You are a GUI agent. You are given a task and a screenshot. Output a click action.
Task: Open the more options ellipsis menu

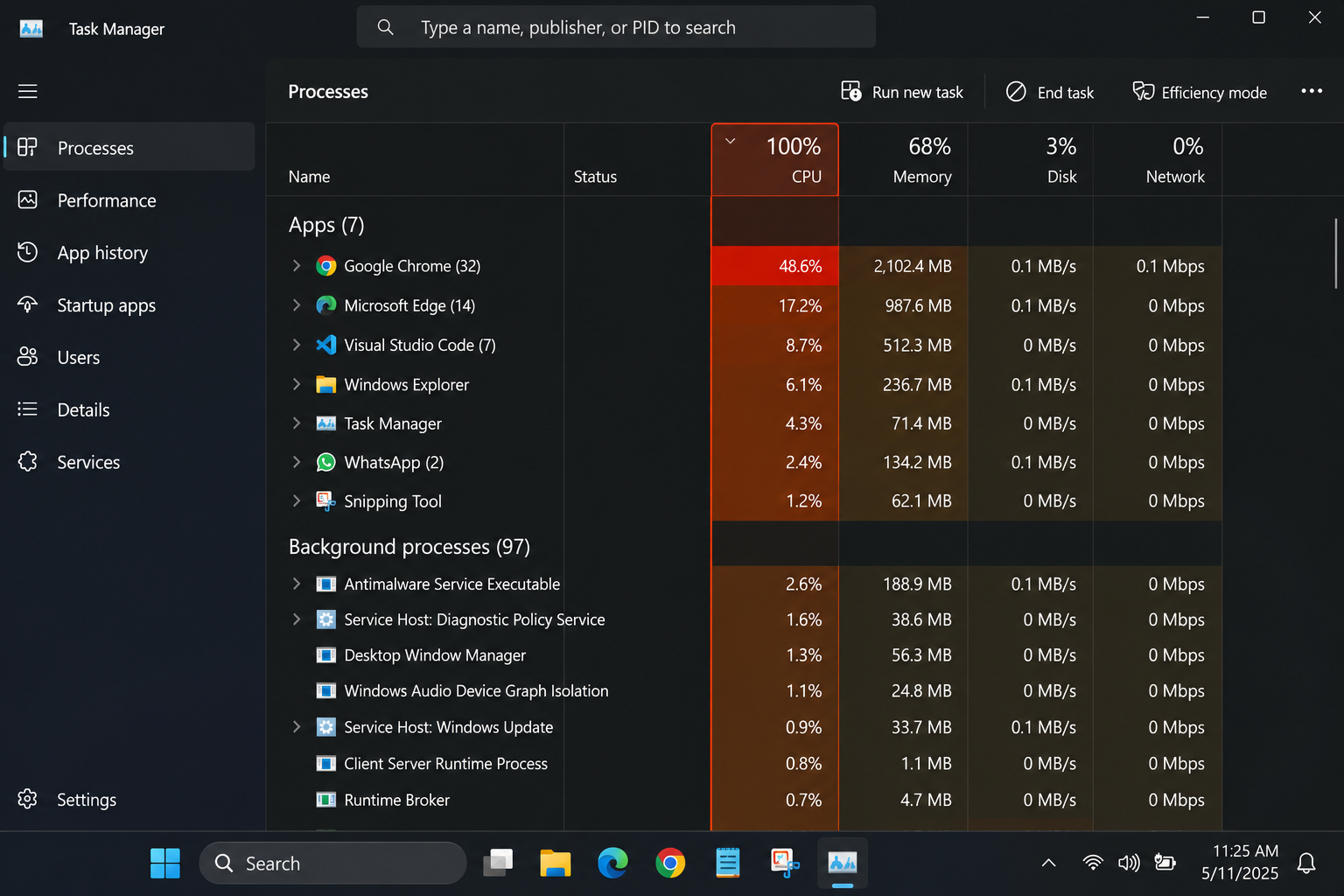point(1312,91)
